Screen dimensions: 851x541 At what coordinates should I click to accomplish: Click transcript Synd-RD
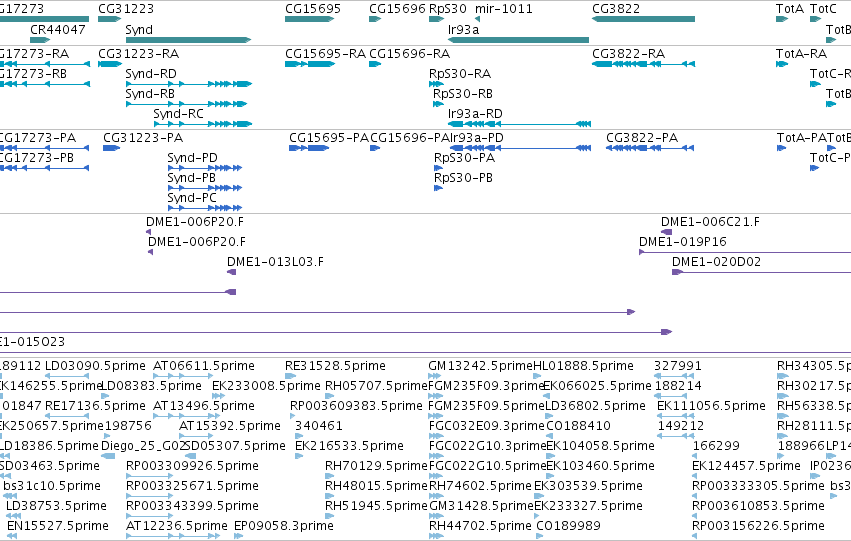(x=189, y=84)
